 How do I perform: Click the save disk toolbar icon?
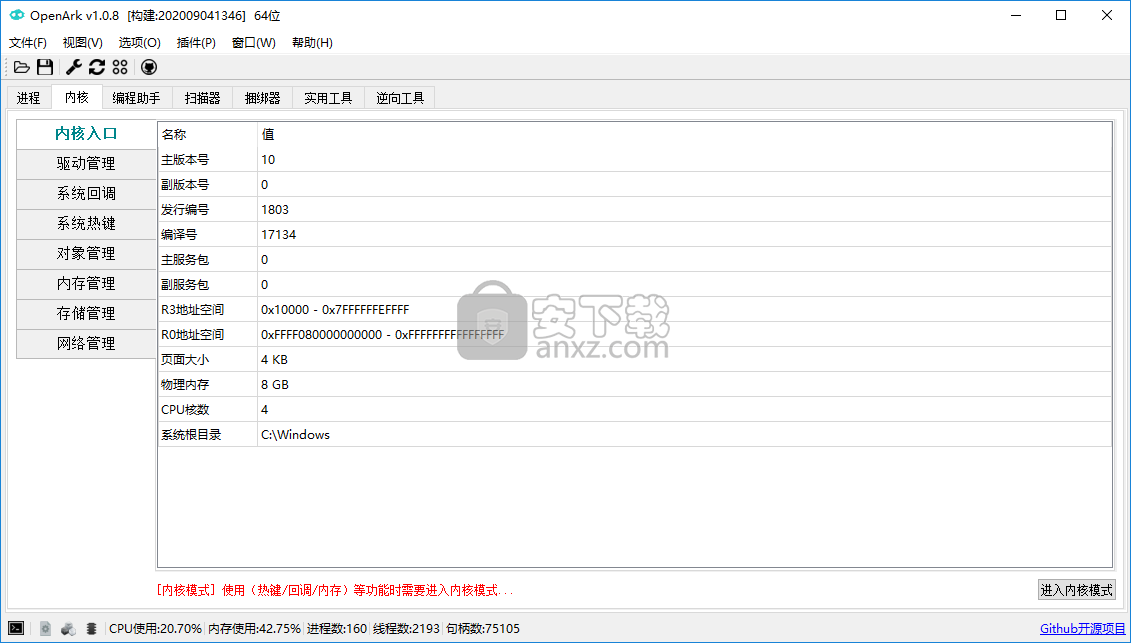point(45,67)
